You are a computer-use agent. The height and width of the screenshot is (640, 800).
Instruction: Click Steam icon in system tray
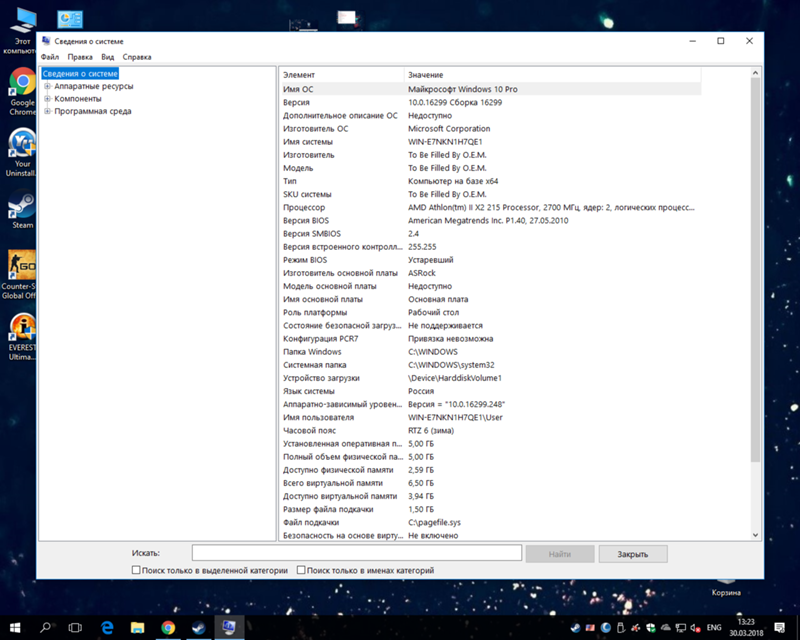(575, 628)
